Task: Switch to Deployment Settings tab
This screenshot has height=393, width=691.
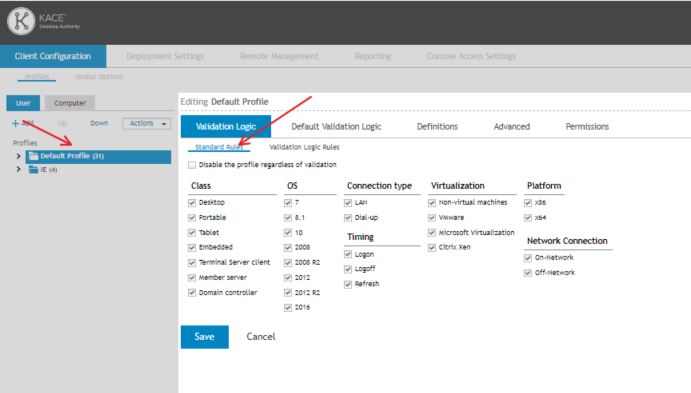Action: click(x=165, y=56)
